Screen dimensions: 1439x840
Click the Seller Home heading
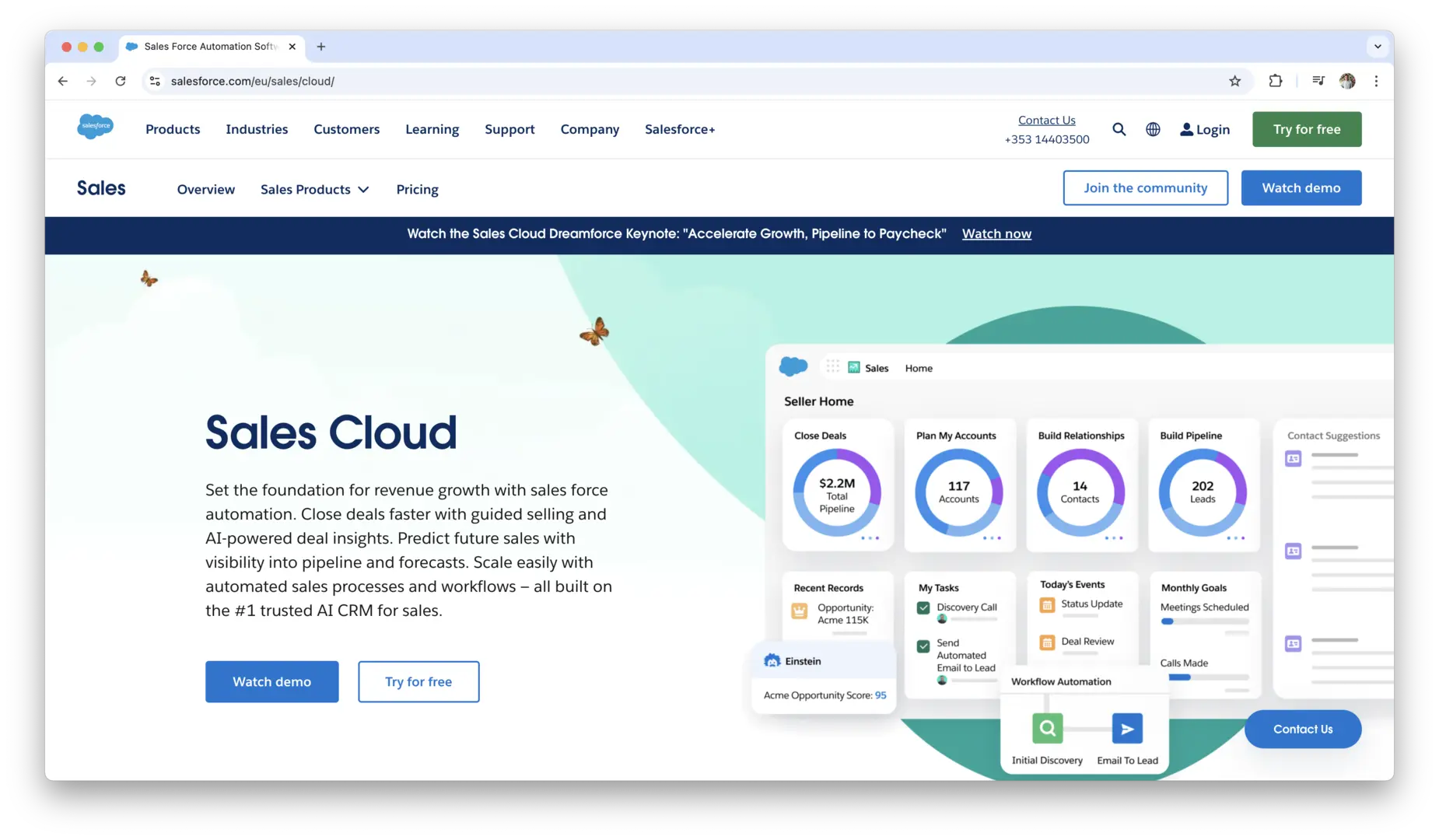point(818,401)
